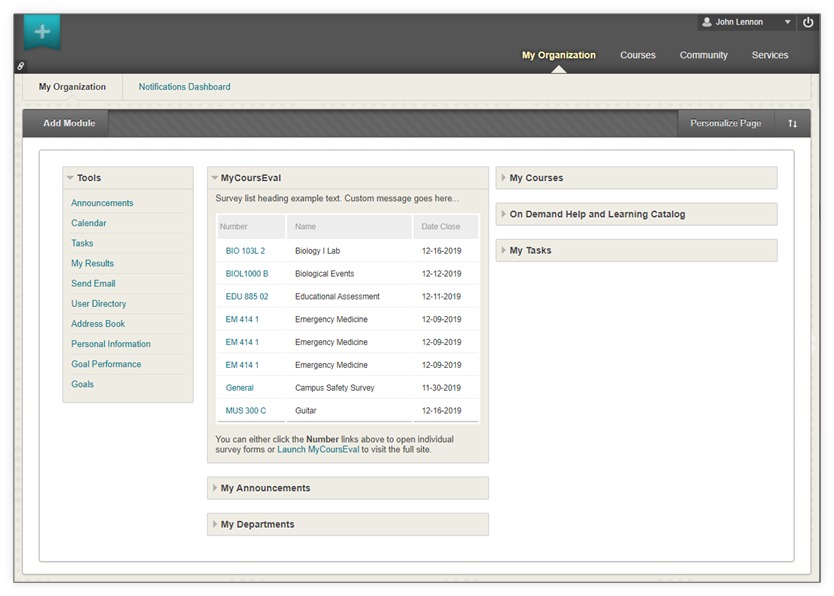834x596 pixels.
Task: Switch to the Courses tab
Action: (637, 55)
